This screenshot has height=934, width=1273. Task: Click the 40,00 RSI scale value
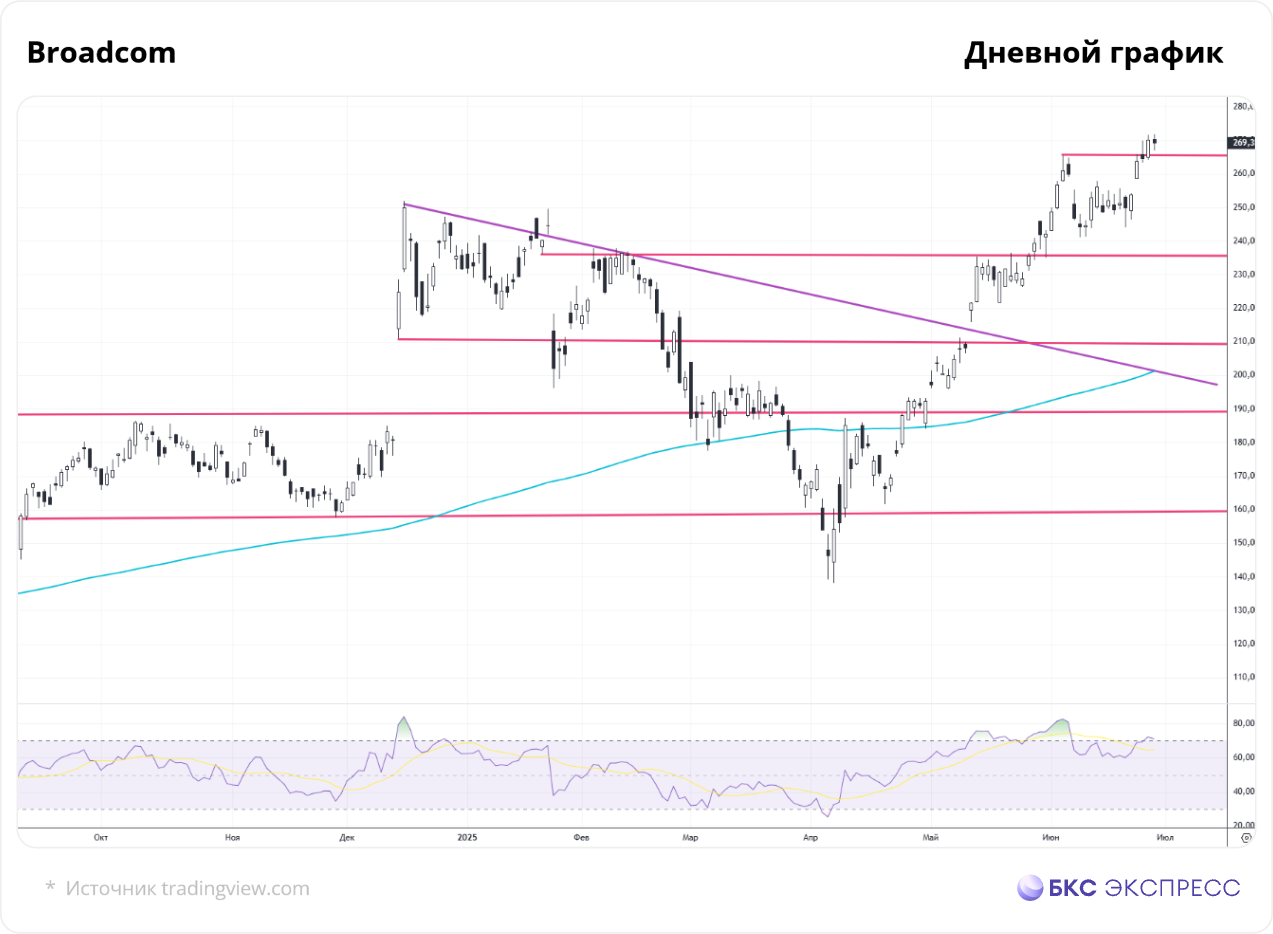pyautogui.click(x=1244, y=792)
